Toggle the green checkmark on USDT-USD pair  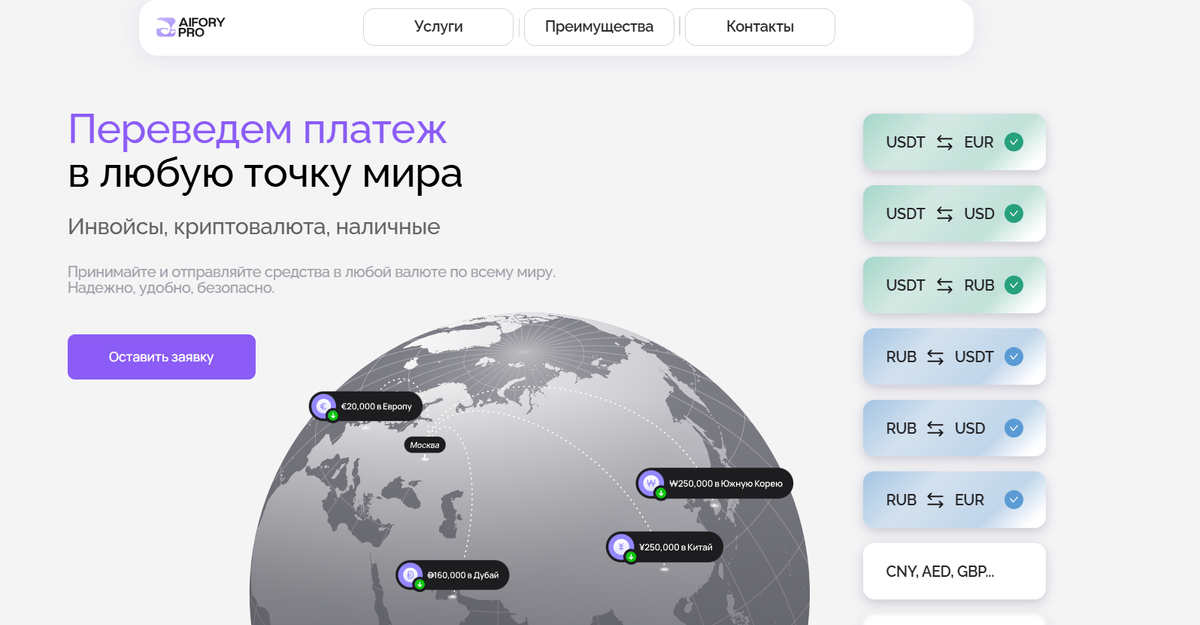(1013, 213)
